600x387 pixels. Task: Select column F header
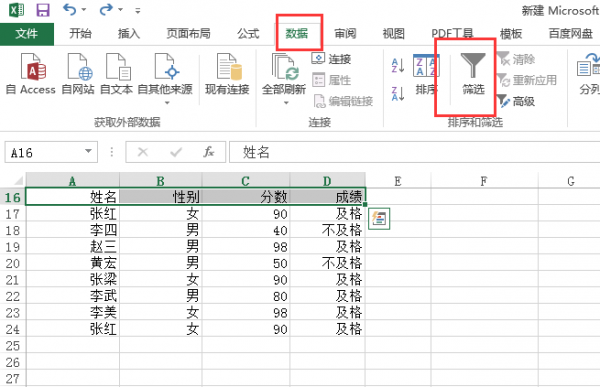coord(484,181)
